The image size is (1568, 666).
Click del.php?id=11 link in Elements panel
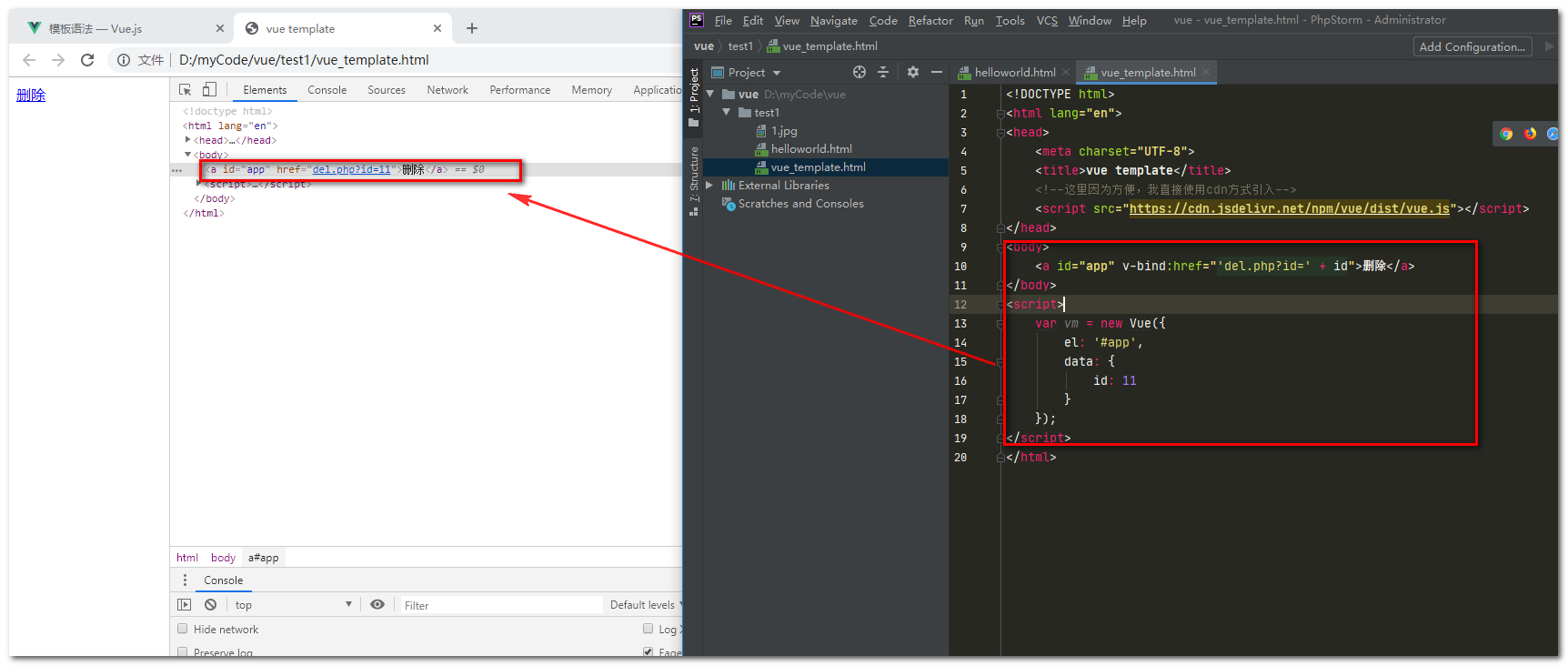pyautogui.click(x=351, y=169)
